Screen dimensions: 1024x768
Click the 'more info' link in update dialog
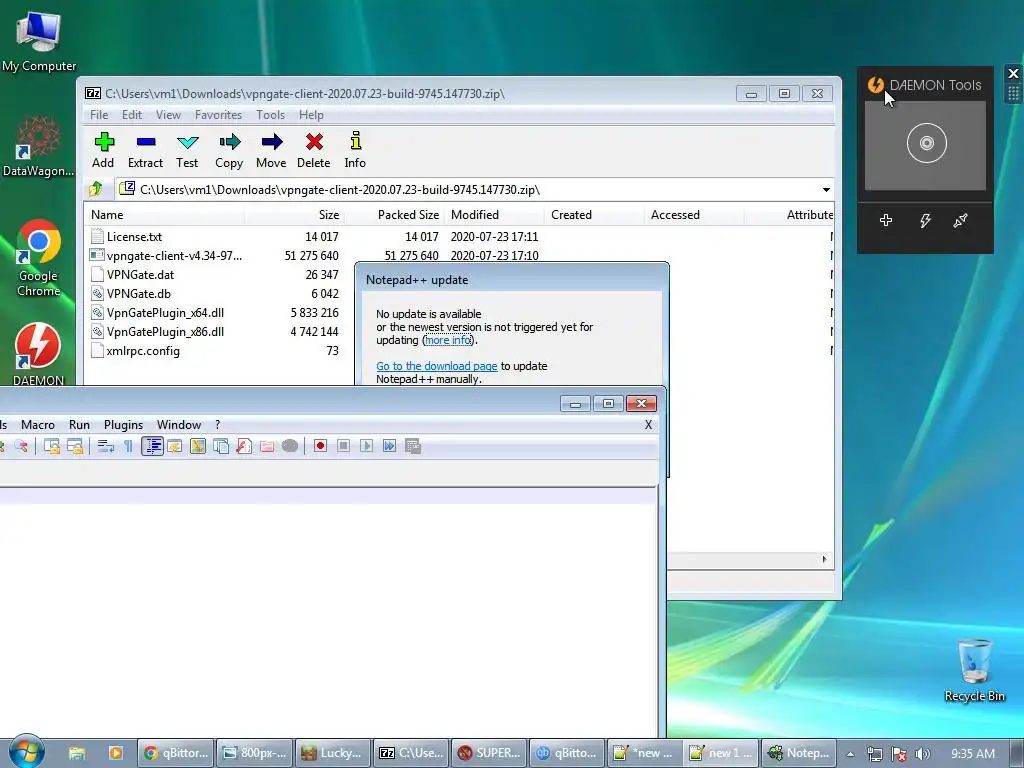448,340
